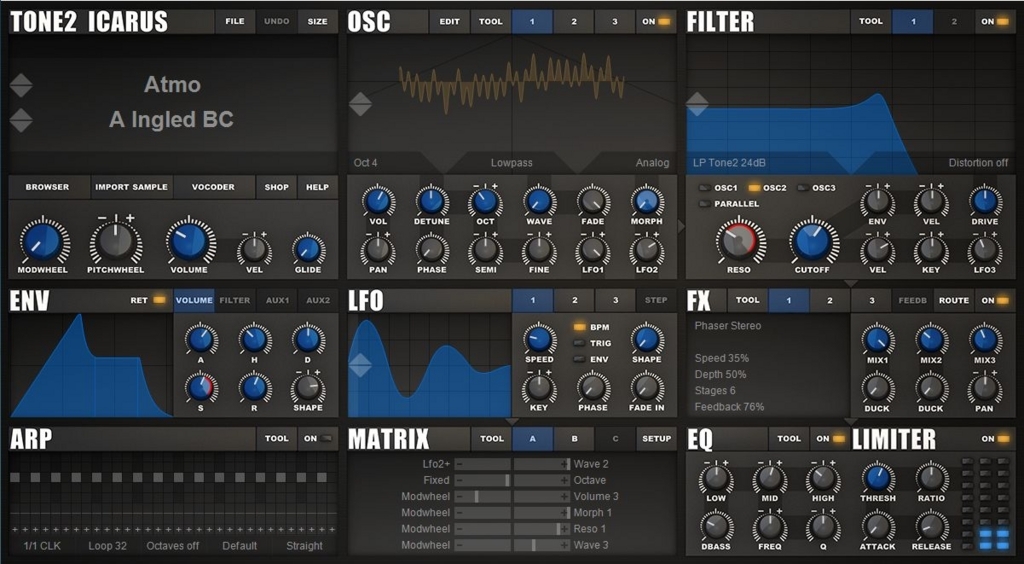Switch to FX slot 2 tab
Viewport: 1024px width, 564px height.
(x=830, y=300)
